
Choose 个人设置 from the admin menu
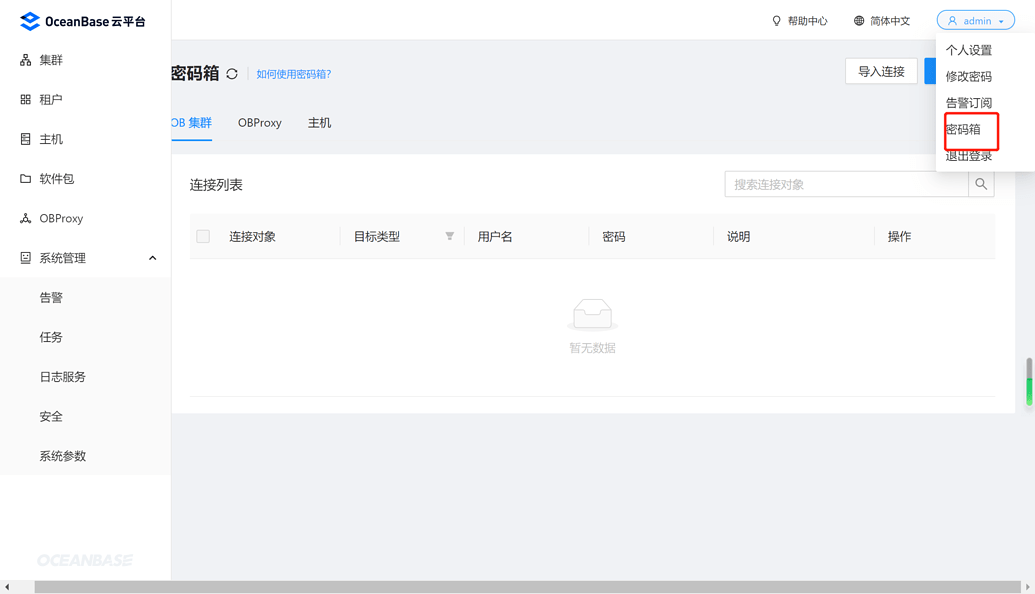point(968,50)
